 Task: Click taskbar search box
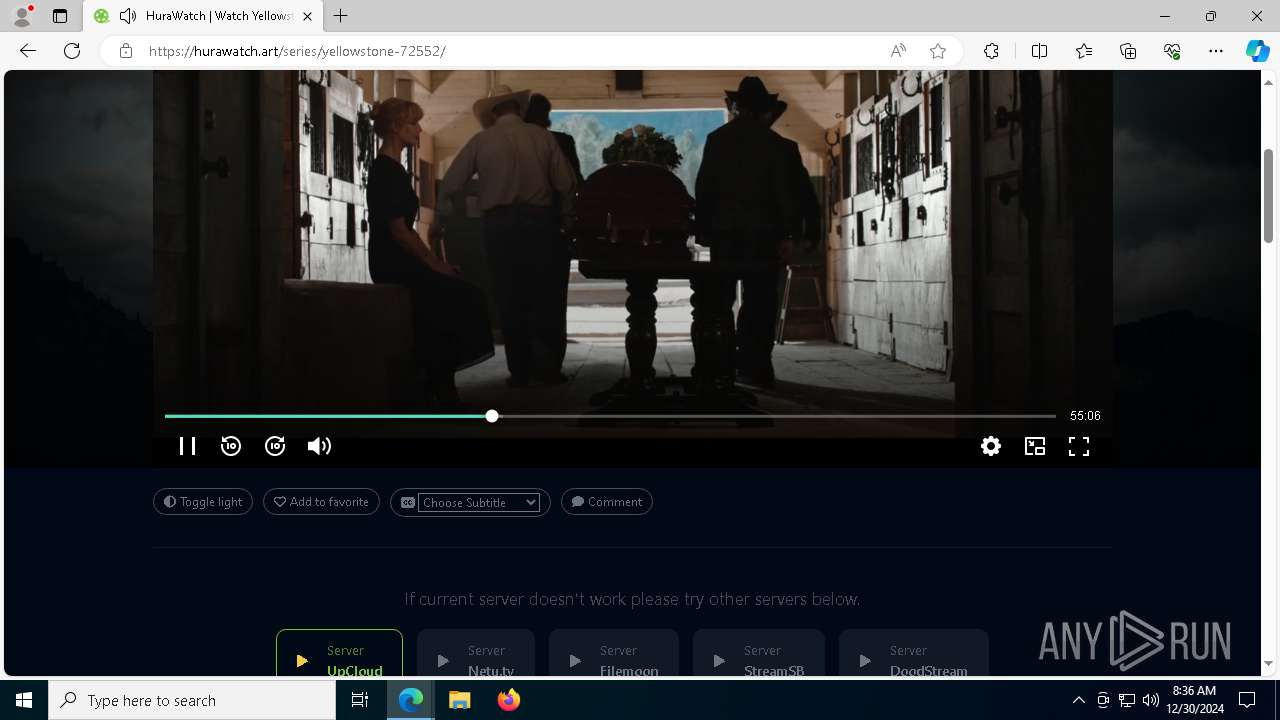pyautogui.click(x=192, y=700)
